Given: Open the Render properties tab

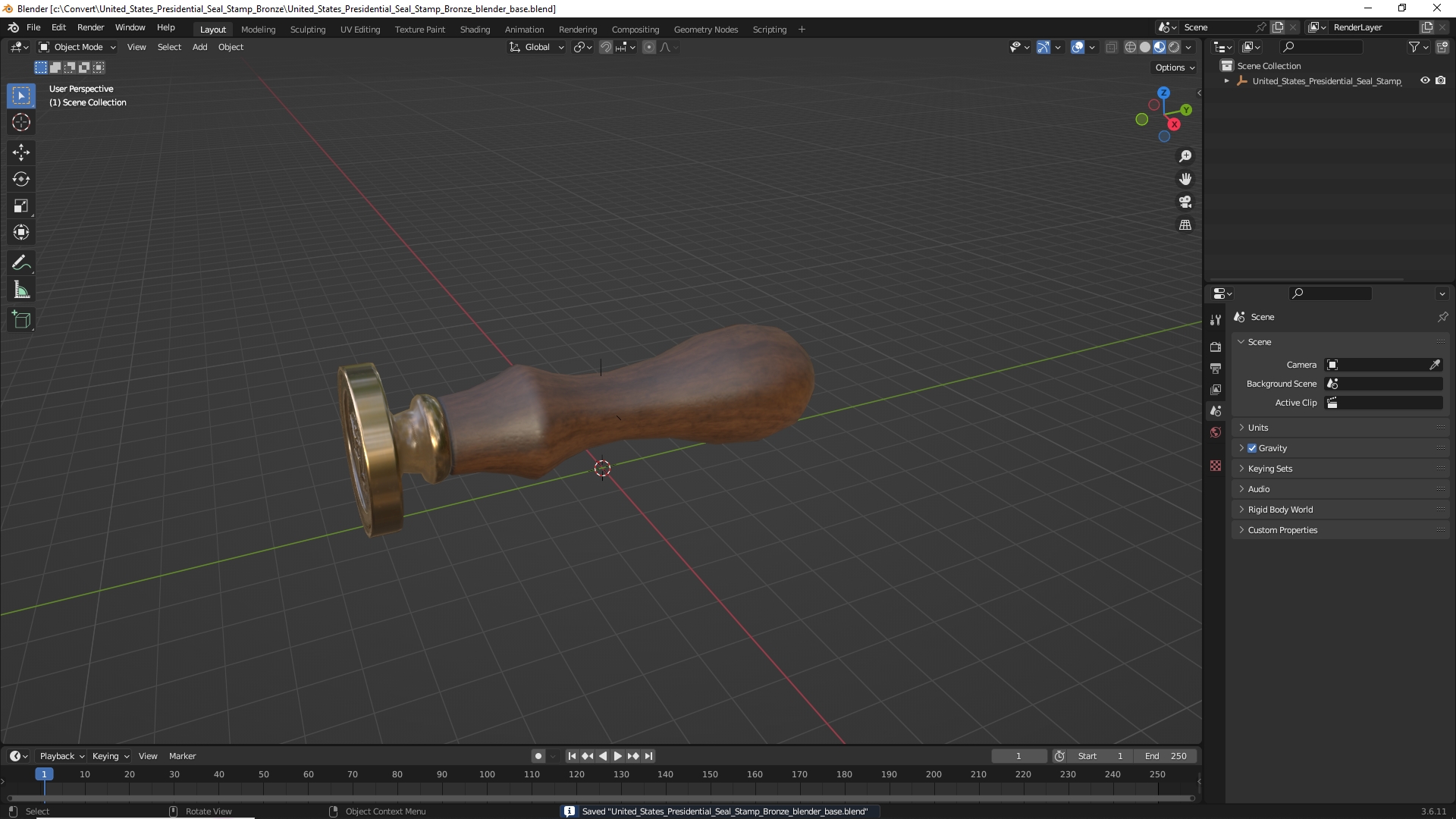Looking at the screenshot, I should [1216, 347].
